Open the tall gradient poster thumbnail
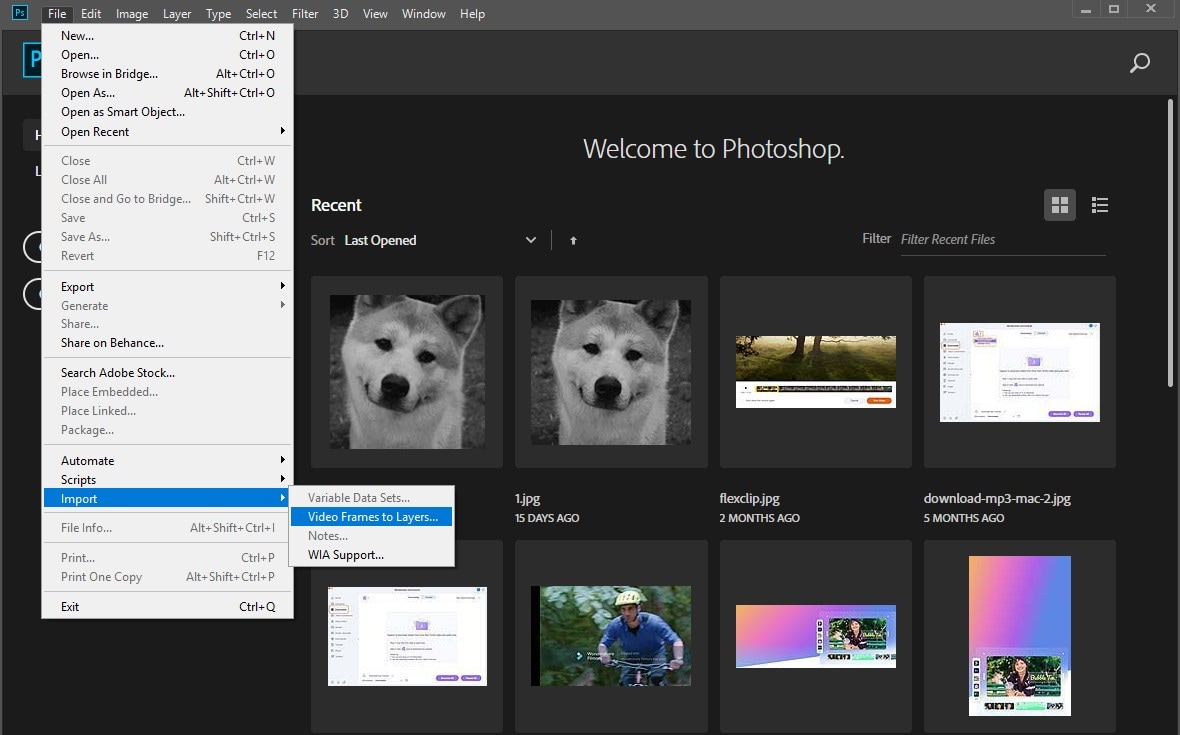The height and width of the screenshot is (735, 1180). pyautogui.click(x=1020, y=636)
